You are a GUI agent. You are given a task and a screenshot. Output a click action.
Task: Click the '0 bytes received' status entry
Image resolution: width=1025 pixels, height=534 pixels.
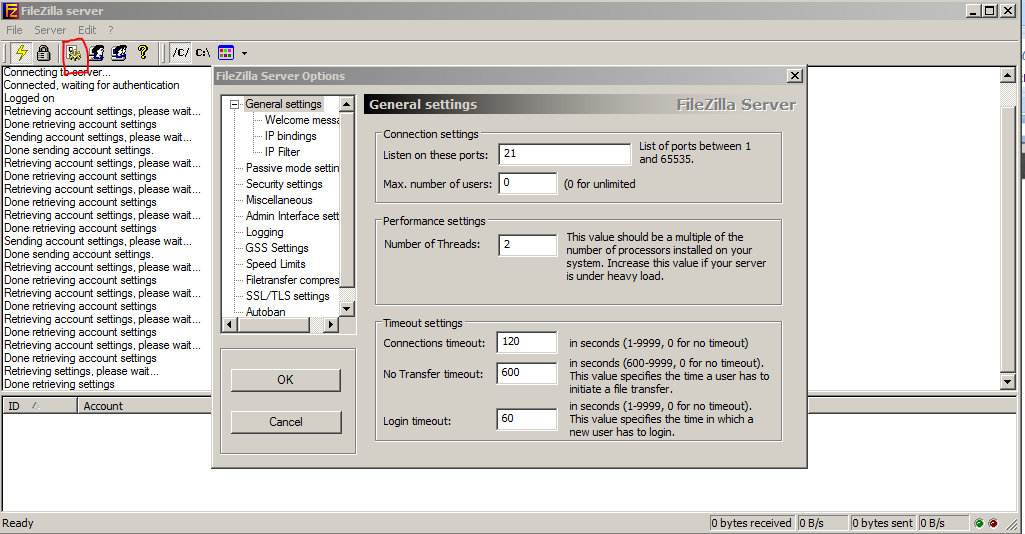[752, 523]
